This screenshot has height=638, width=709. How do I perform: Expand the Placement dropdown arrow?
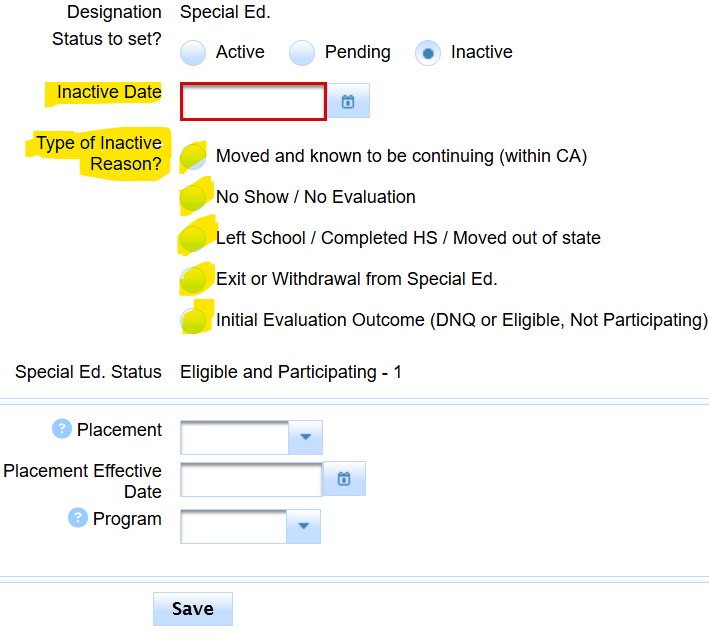(x=305, y=437)
